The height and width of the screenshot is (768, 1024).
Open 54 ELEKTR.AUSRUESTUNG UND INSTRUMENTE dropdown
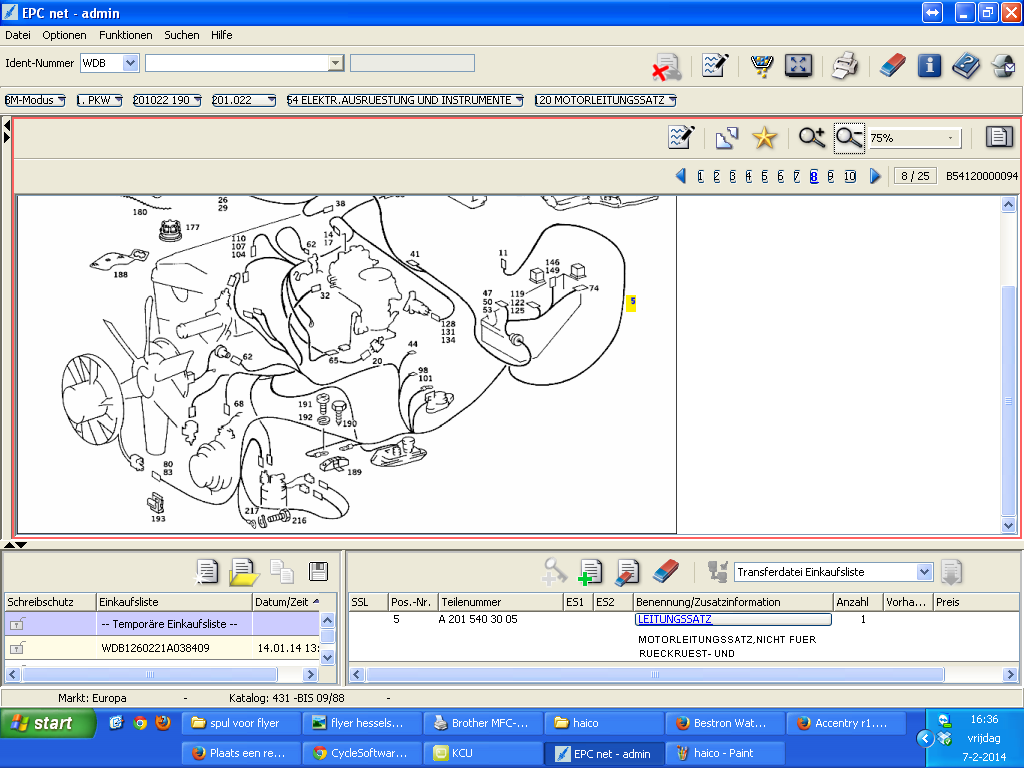(x=405, y=100)
